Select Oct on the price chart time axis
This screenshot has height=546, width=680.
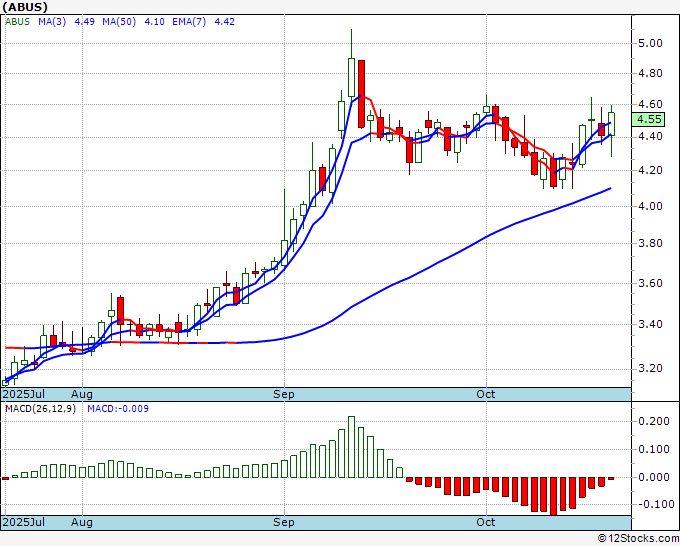pos(486,394)
